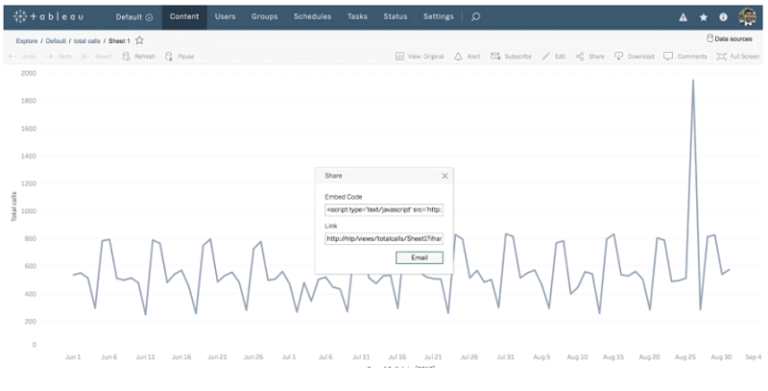Click the Total calls axis label
This screenshot has width=768, height=391.
tap(14, 207)
